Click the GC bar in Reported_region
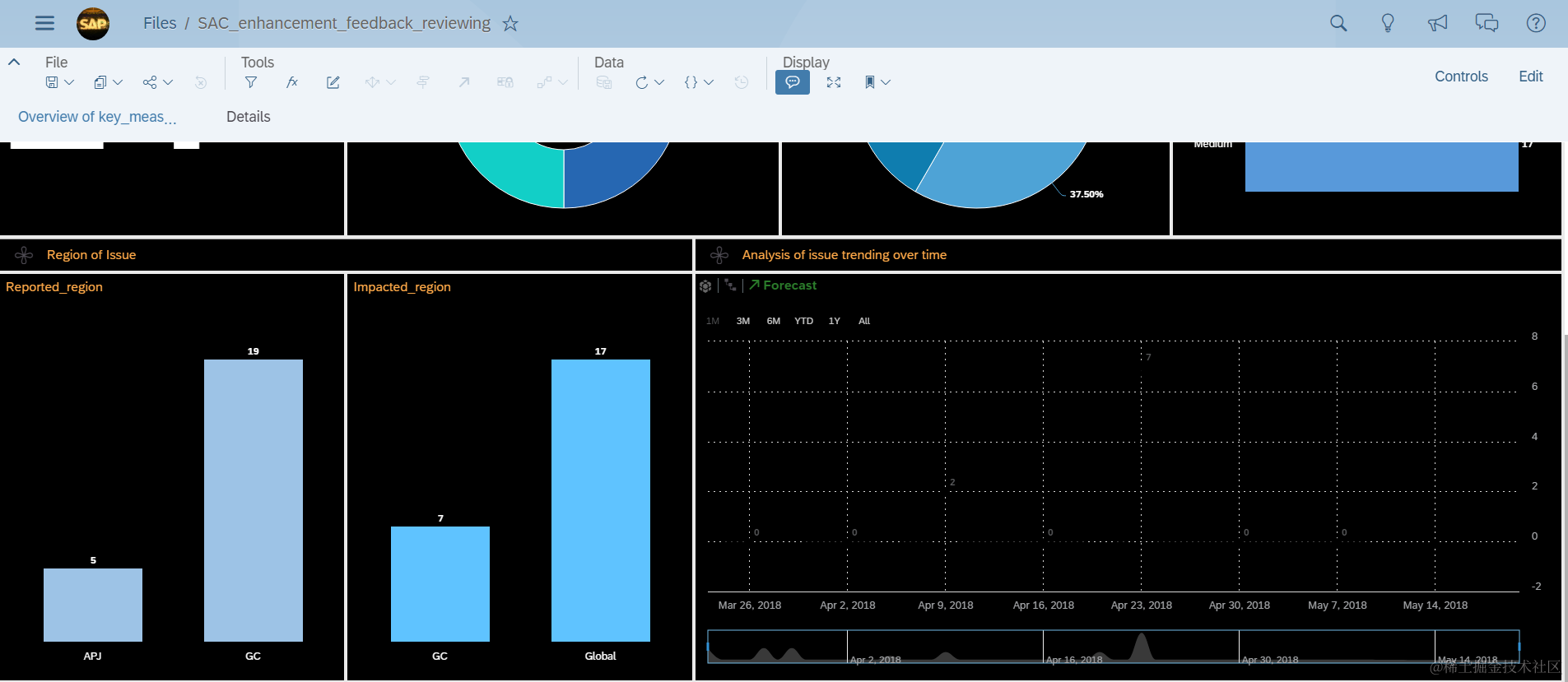Screen dimensions: 1568x682 (254, 500)
